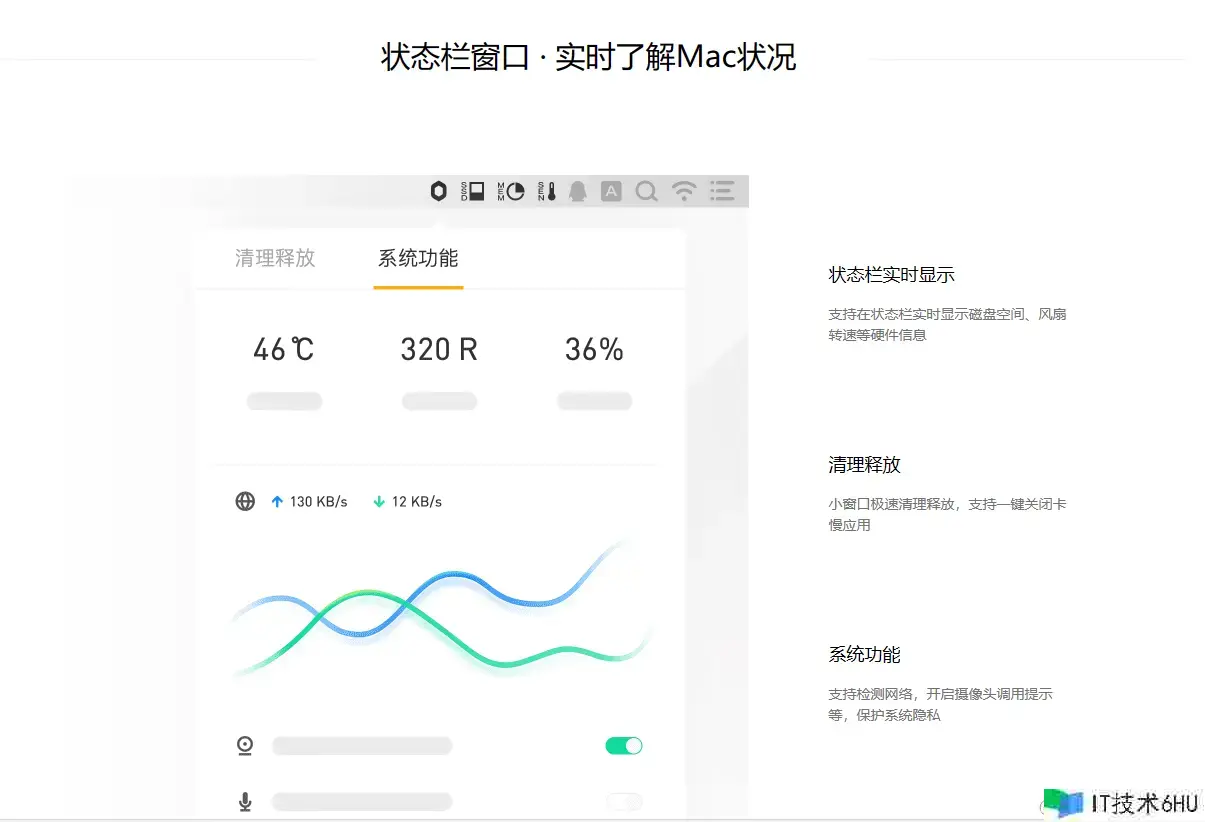
Task: Open the notification center list icon
Action: pyautogui.click(x=722, y=191)
